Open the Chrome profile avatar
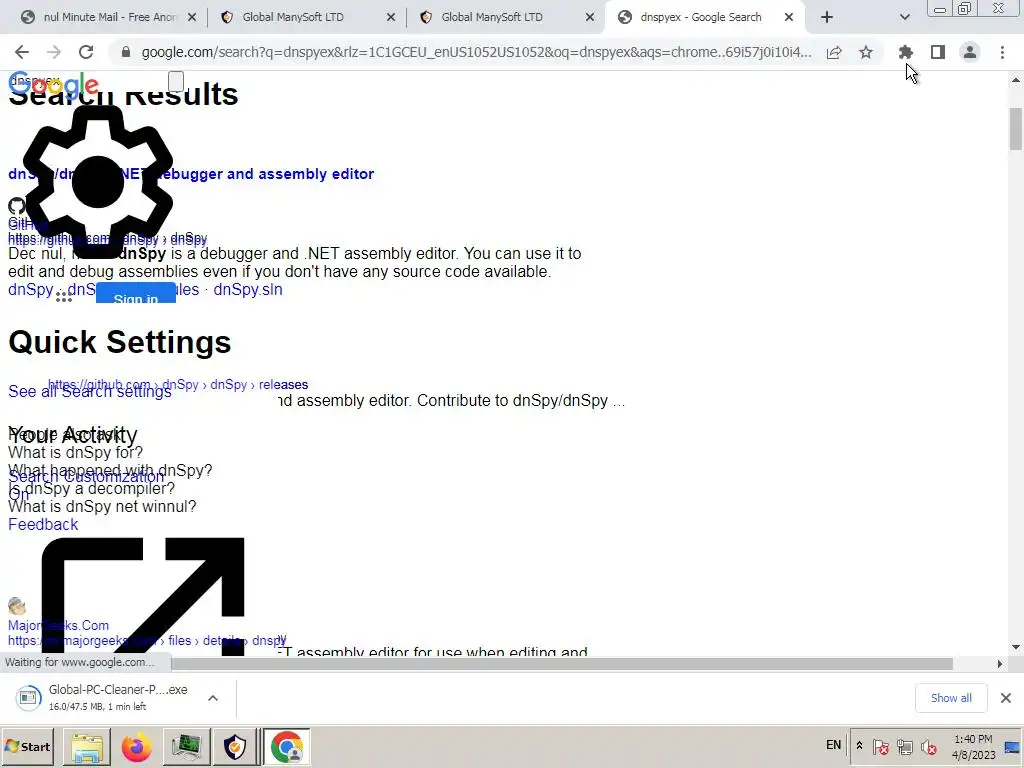The width and height of the screenshot is (1024, 768). [970, 52]
